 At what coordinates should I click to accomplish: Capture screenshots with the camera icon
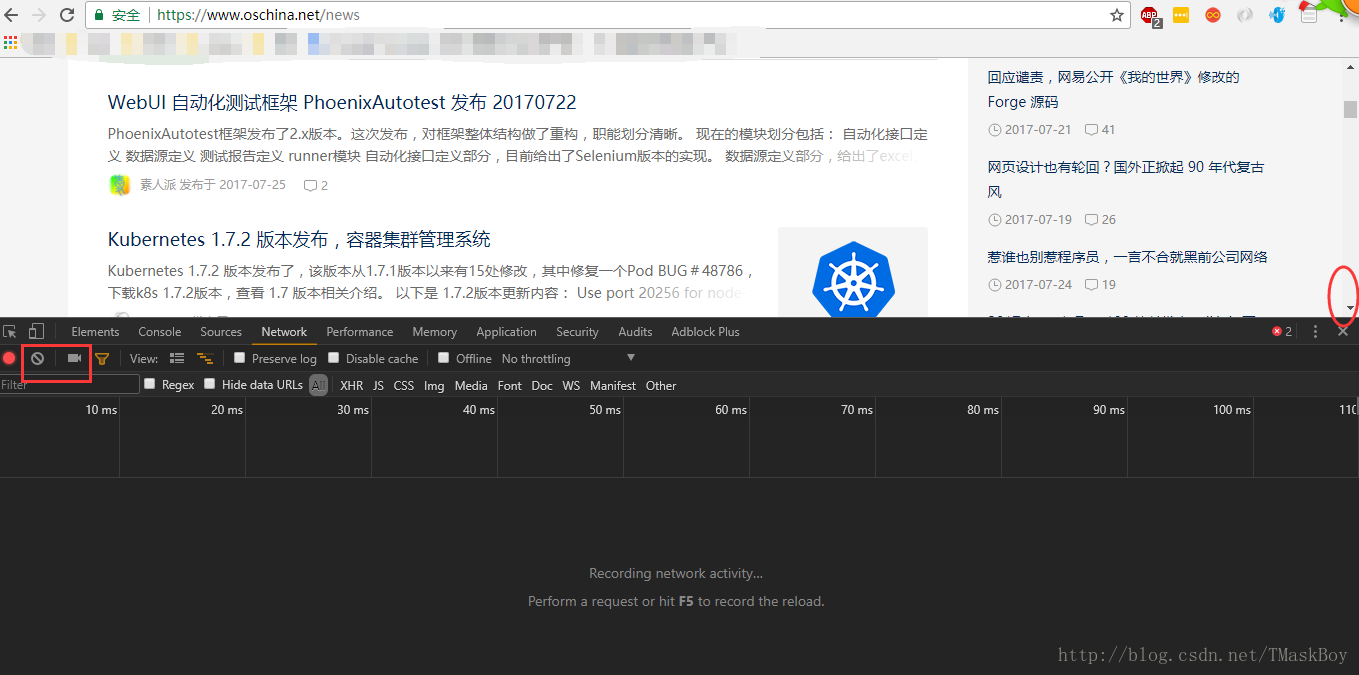[x=74, y=358]
